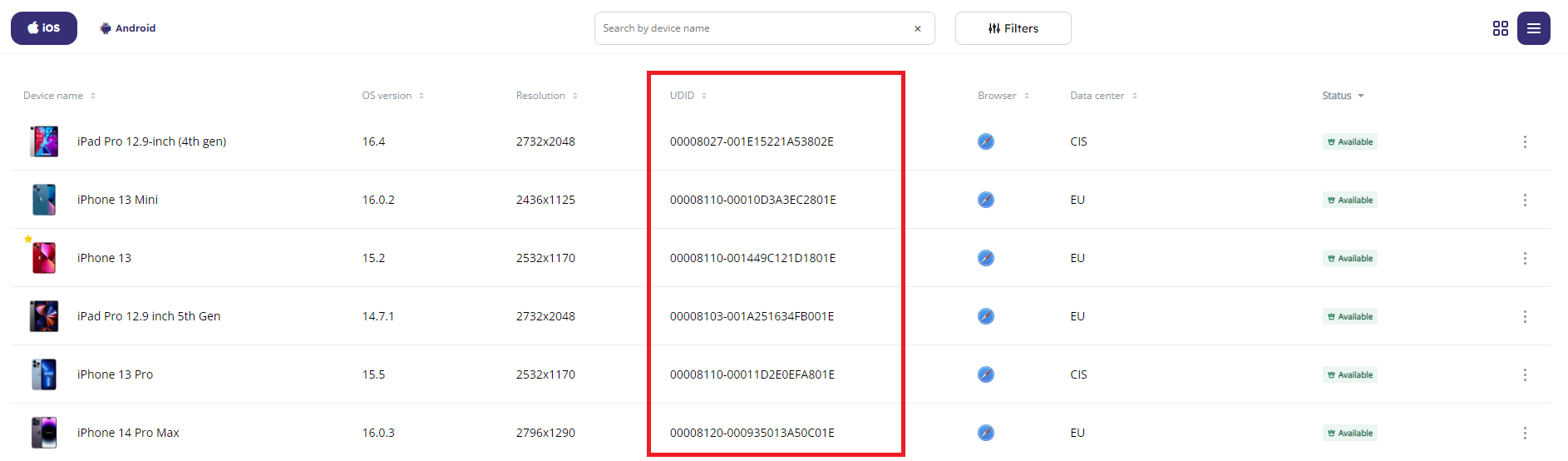Sort by the Data center column
Screen dimensions: 1568x461
click(1104, 96)
